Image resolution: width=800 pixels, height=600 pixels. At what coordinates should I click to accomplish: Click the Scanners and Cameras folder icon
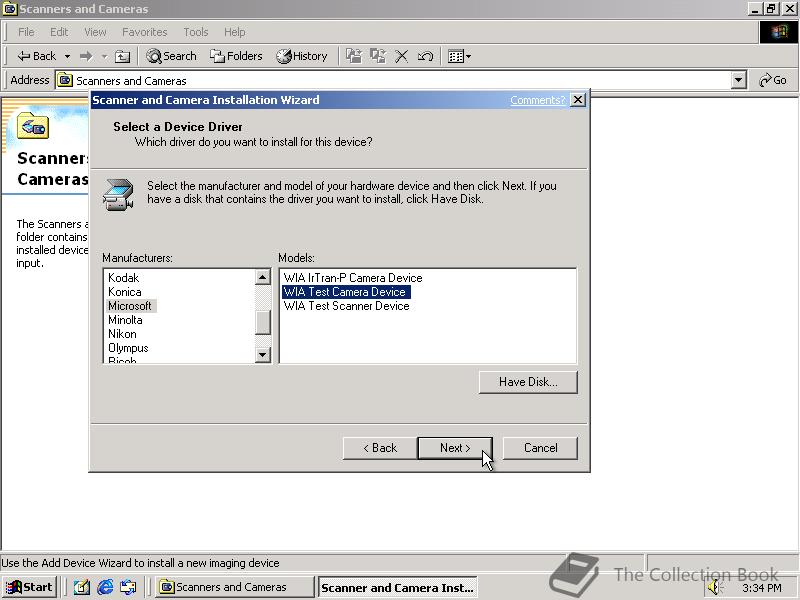[x=33, y=126]
